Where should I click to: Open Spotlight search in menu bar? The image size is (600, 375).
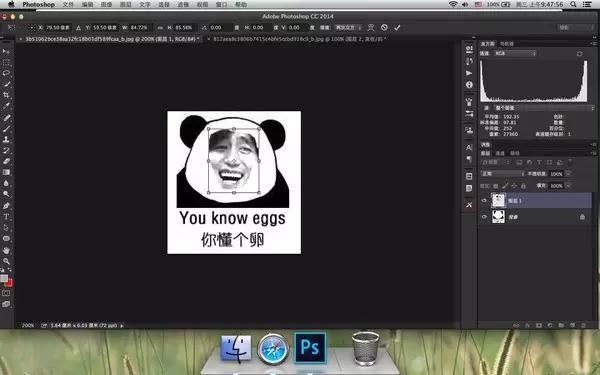tap(573, 4)
